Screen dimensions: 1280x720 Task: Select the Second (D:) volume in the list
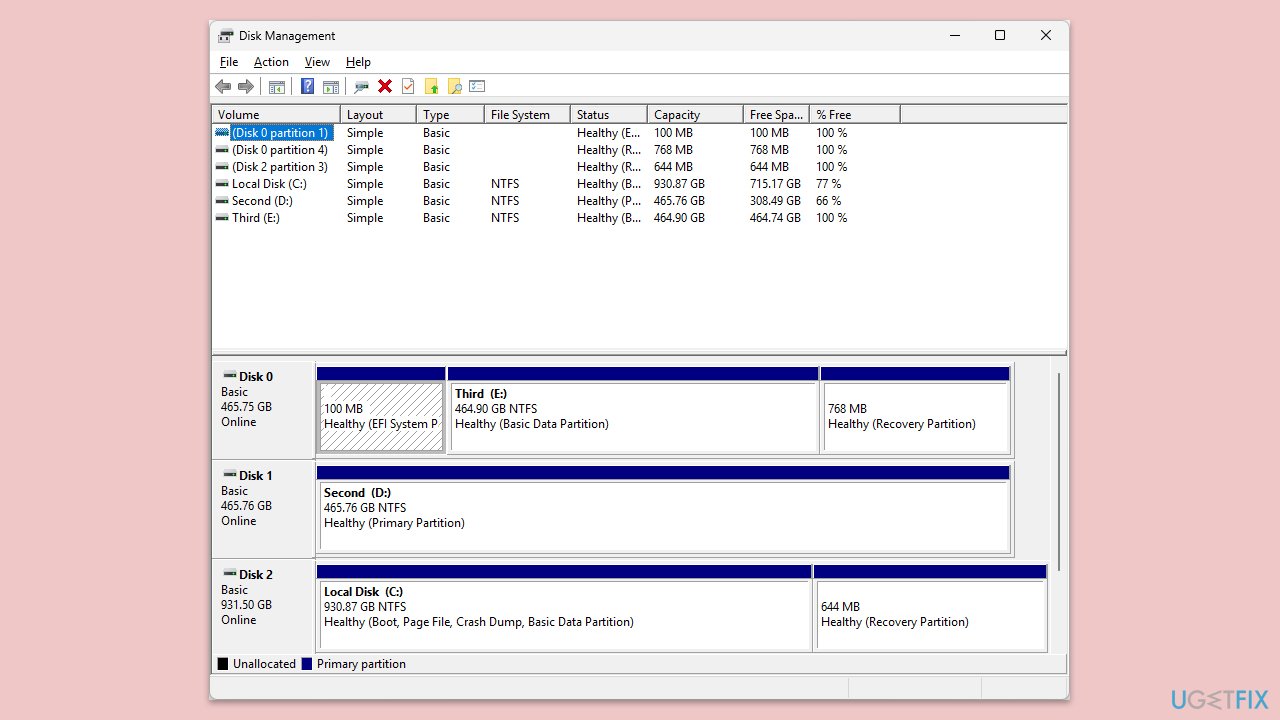point(262,201)
